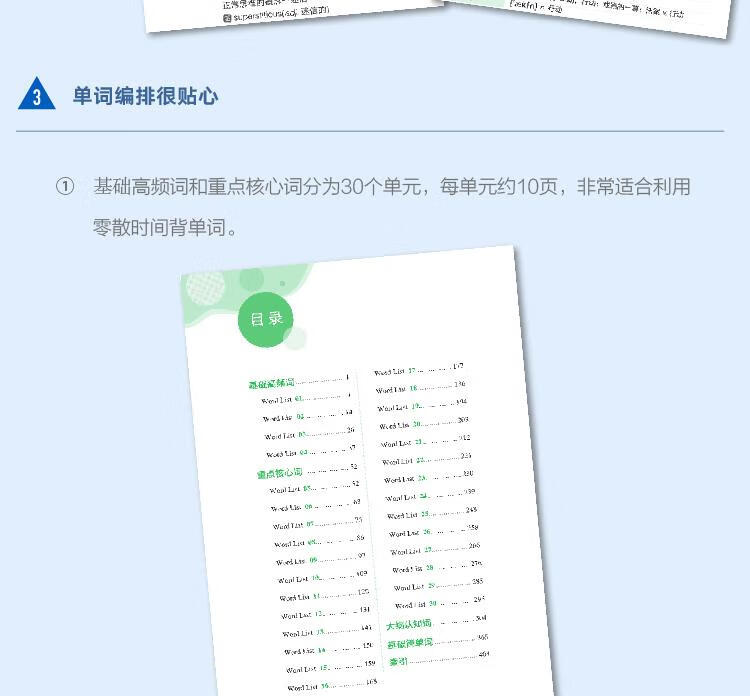Click Word List 25 contents entry

pyautogui.click(x=410, y=514)
